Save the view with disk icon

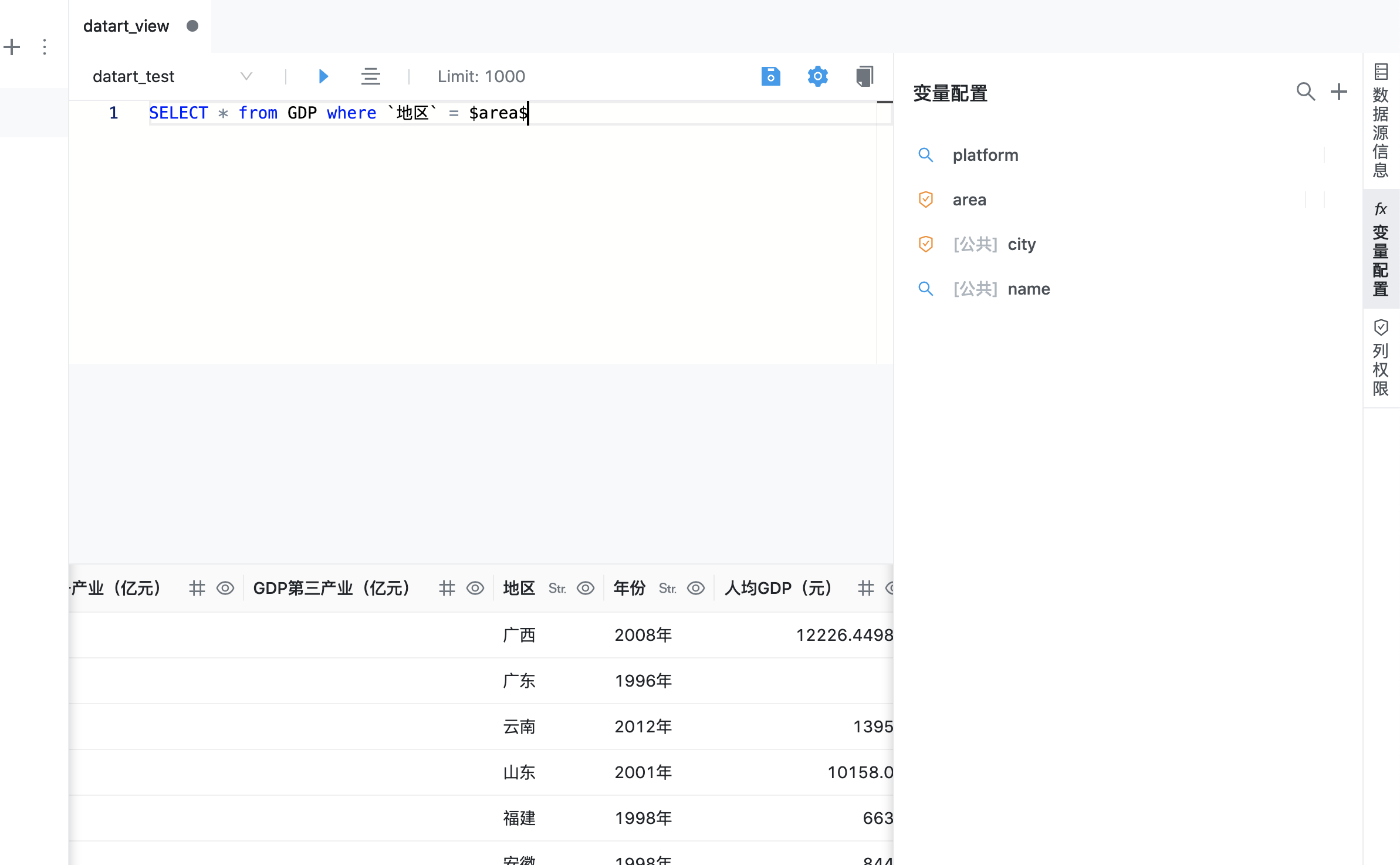coord(771,76)
